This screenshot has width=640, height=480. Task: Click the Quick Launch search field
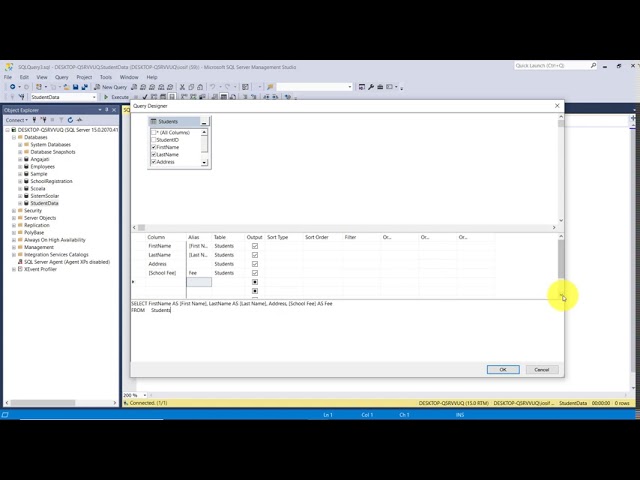coord(551,65)
